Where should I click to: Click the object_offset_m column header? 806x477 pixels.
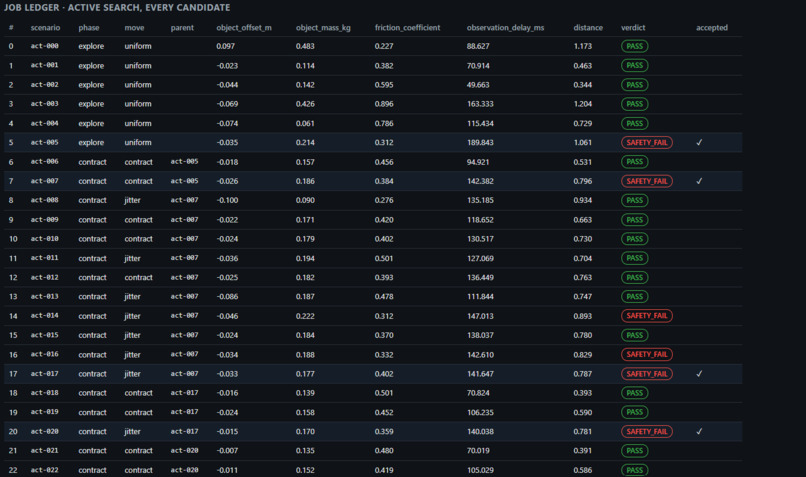click(244, 28)
